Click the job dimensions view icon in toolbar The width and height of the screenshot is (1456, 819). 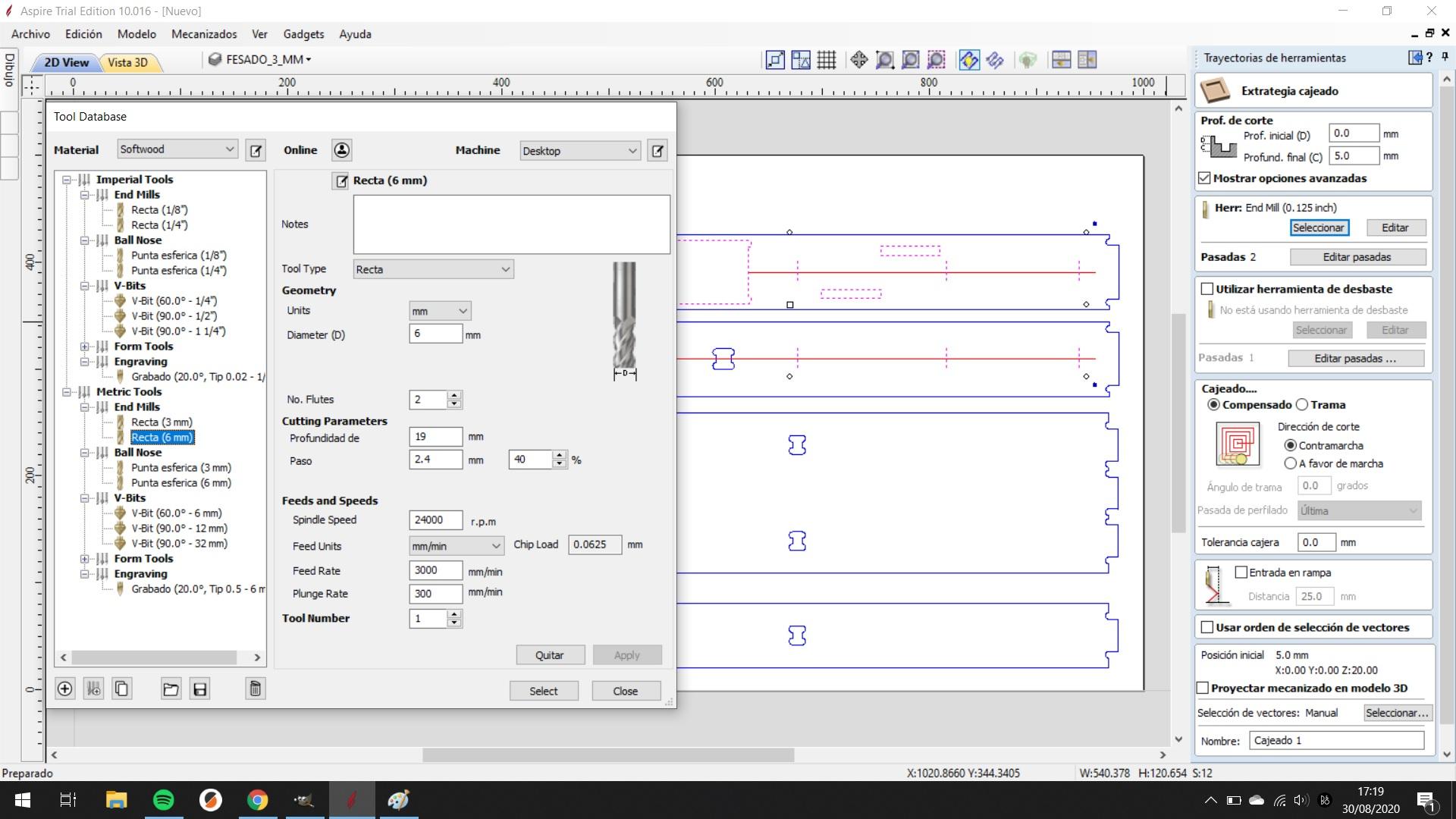tap(775, 60)
